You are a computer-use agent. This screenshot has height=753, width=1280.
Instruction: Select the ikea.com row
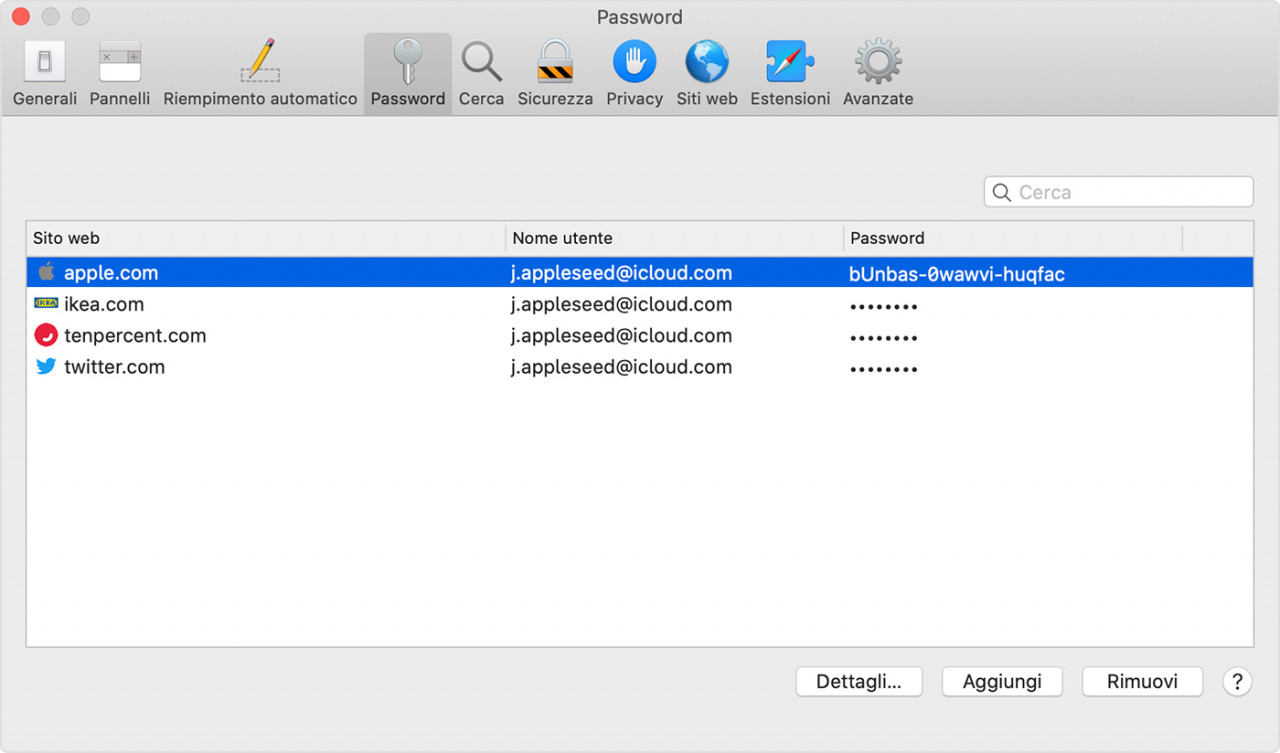pyautogui.click(x=640, y=304)
